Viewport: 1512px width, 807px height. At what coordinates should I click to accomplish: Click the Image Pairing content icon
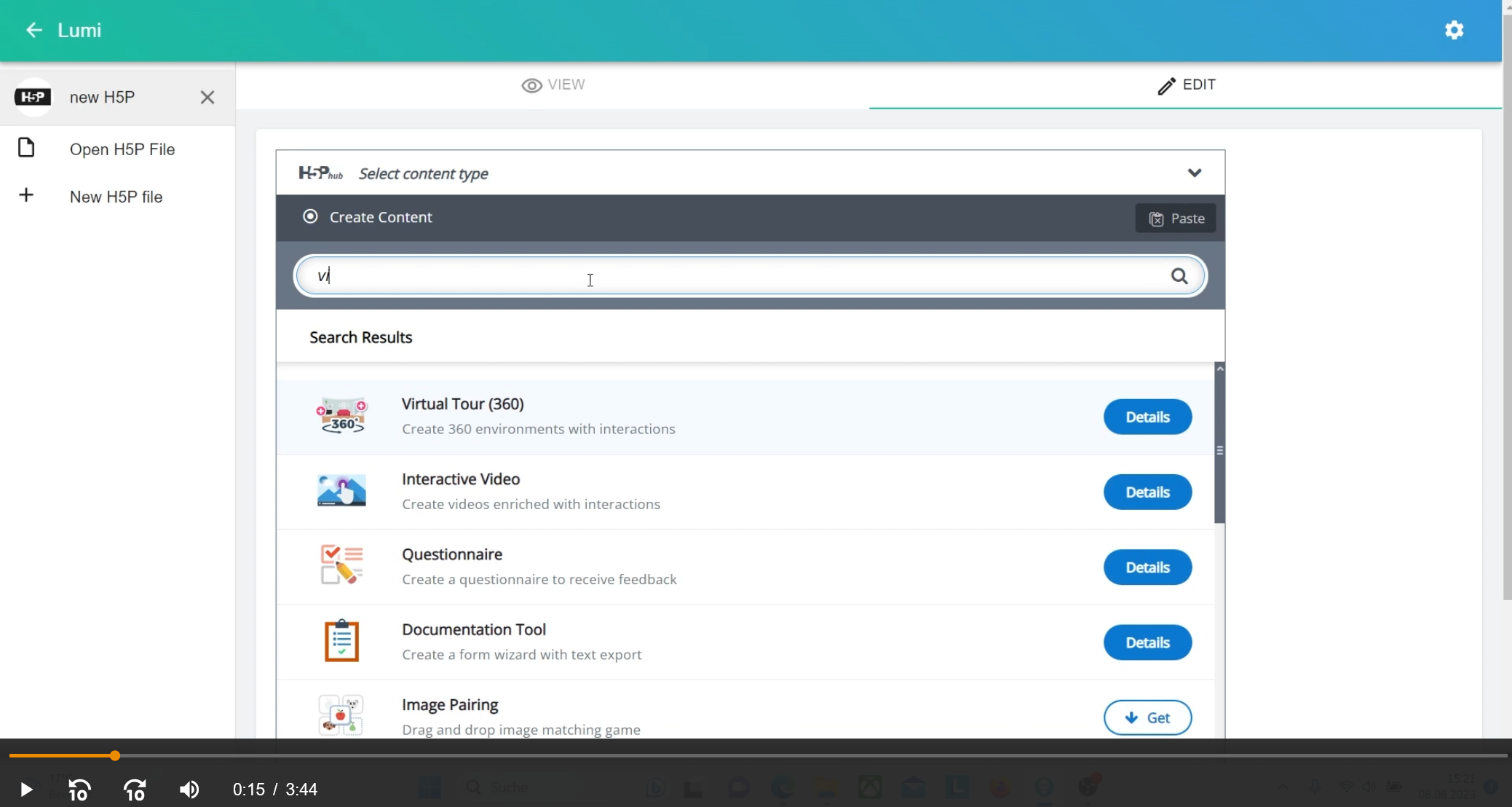[341, 715]
